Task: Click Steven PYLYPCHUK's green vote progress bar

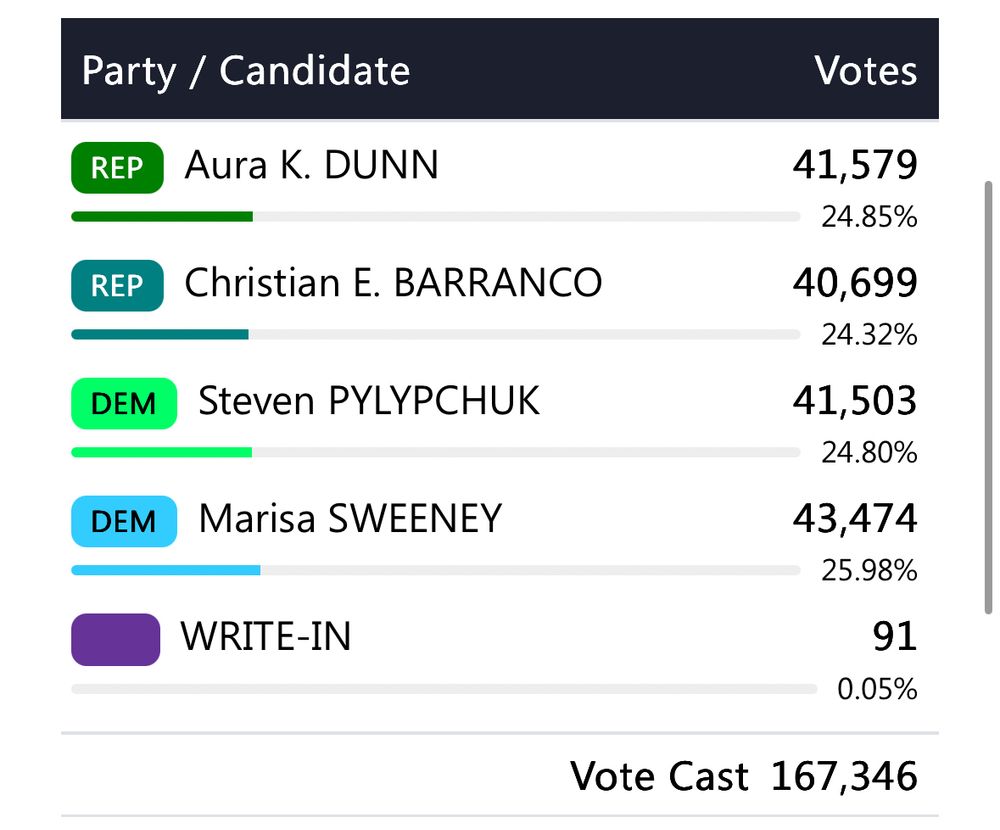Action: point(162,452)
